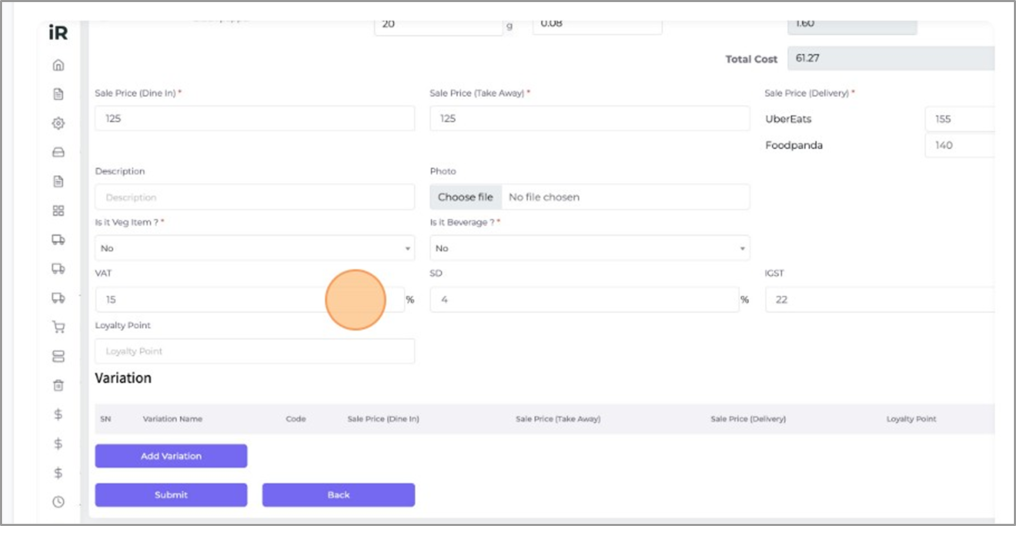1024x539 pixels.
Task: Focus the Sale Price (Take Away) field
Action: pos(590,118)
